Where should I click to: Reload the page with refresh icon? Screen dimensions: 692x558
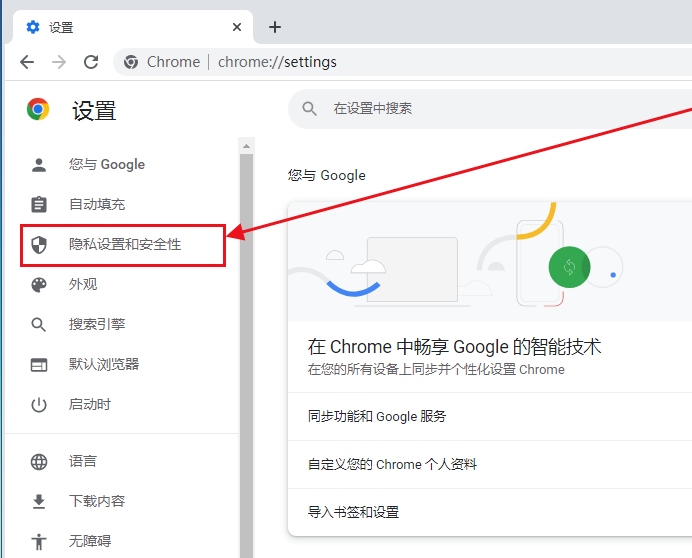tap(91, 62)
